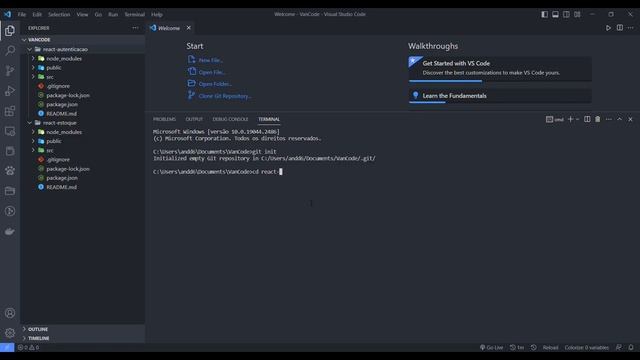
Task: Collapse the VANCODE root folder
Action: (x=83, y=40)
